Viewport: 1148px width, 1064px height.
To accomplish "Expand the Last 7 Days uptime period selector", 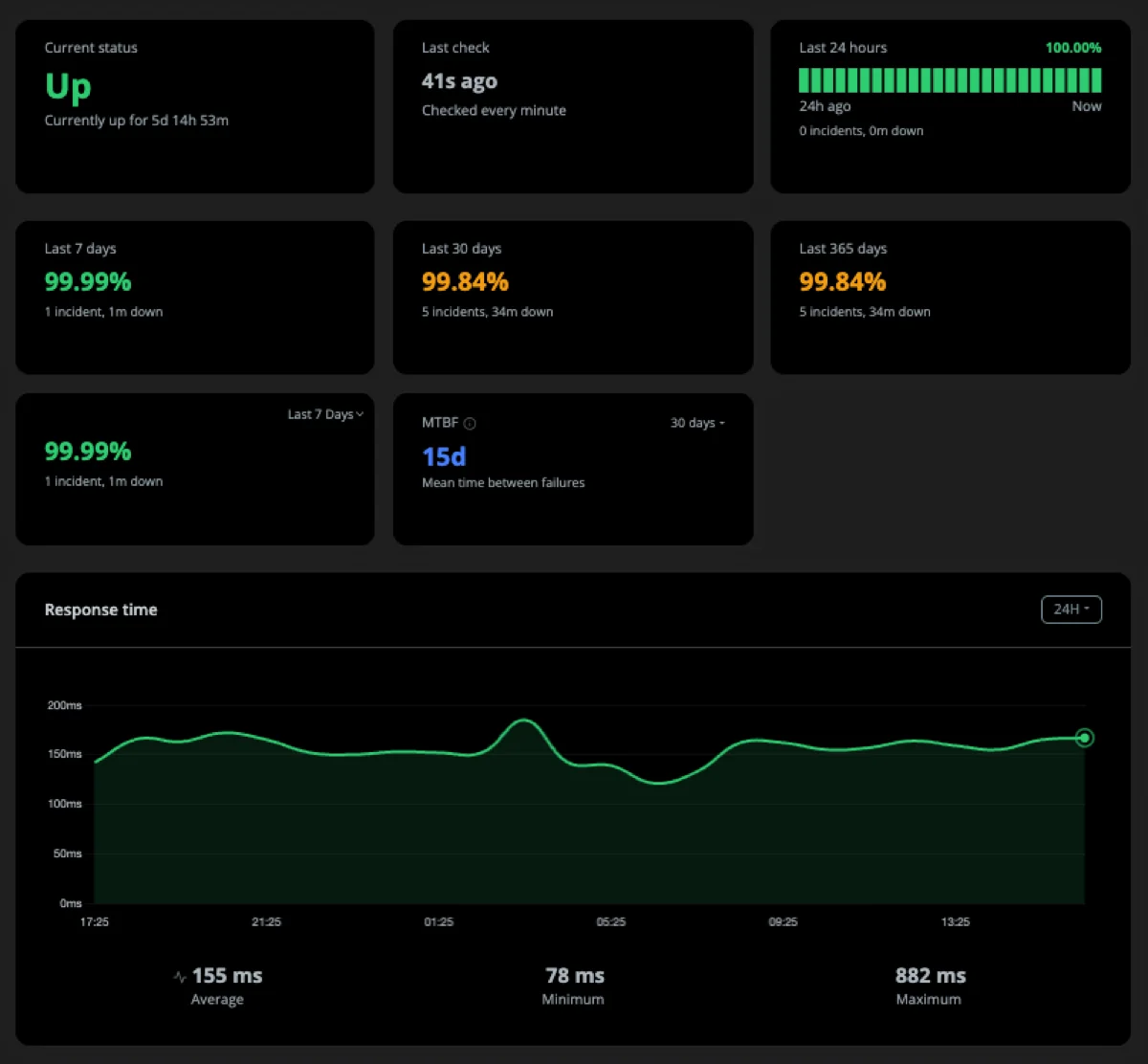I will pos(325,414).
